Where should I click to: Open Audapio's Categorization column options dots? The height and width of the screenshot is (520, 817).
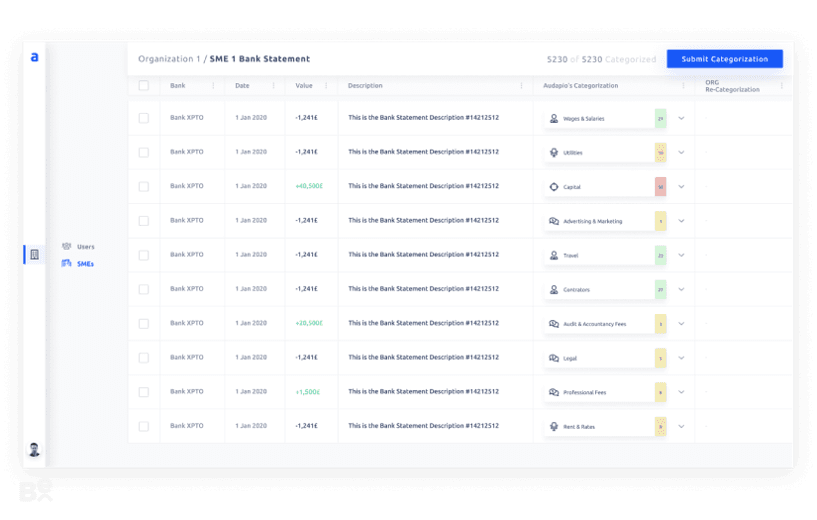tap(683, 85)
